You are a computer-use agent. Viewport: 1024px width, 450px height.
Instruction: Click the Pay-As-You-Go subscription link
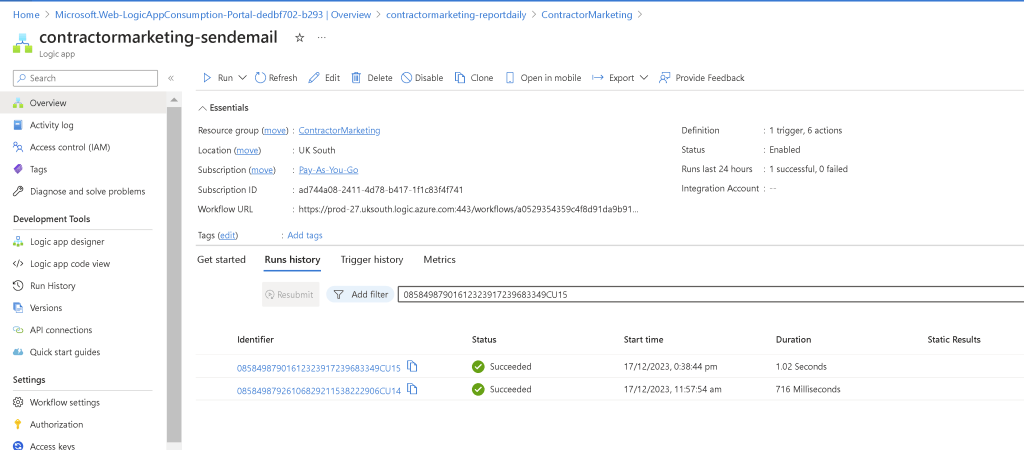(x=328, y=170)
